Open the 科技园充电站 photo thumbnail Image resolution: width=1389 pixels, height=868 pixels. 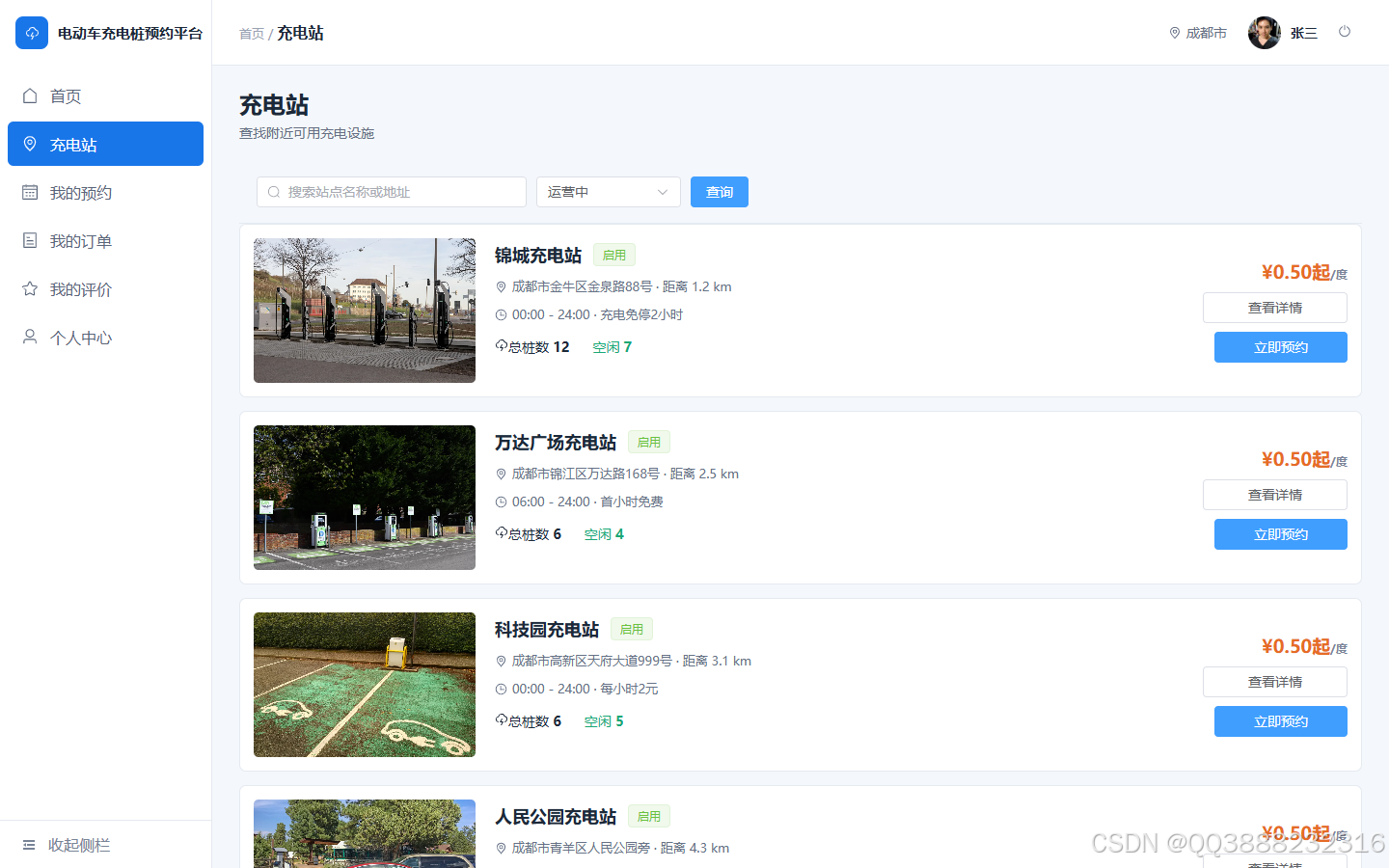point(365,685)
